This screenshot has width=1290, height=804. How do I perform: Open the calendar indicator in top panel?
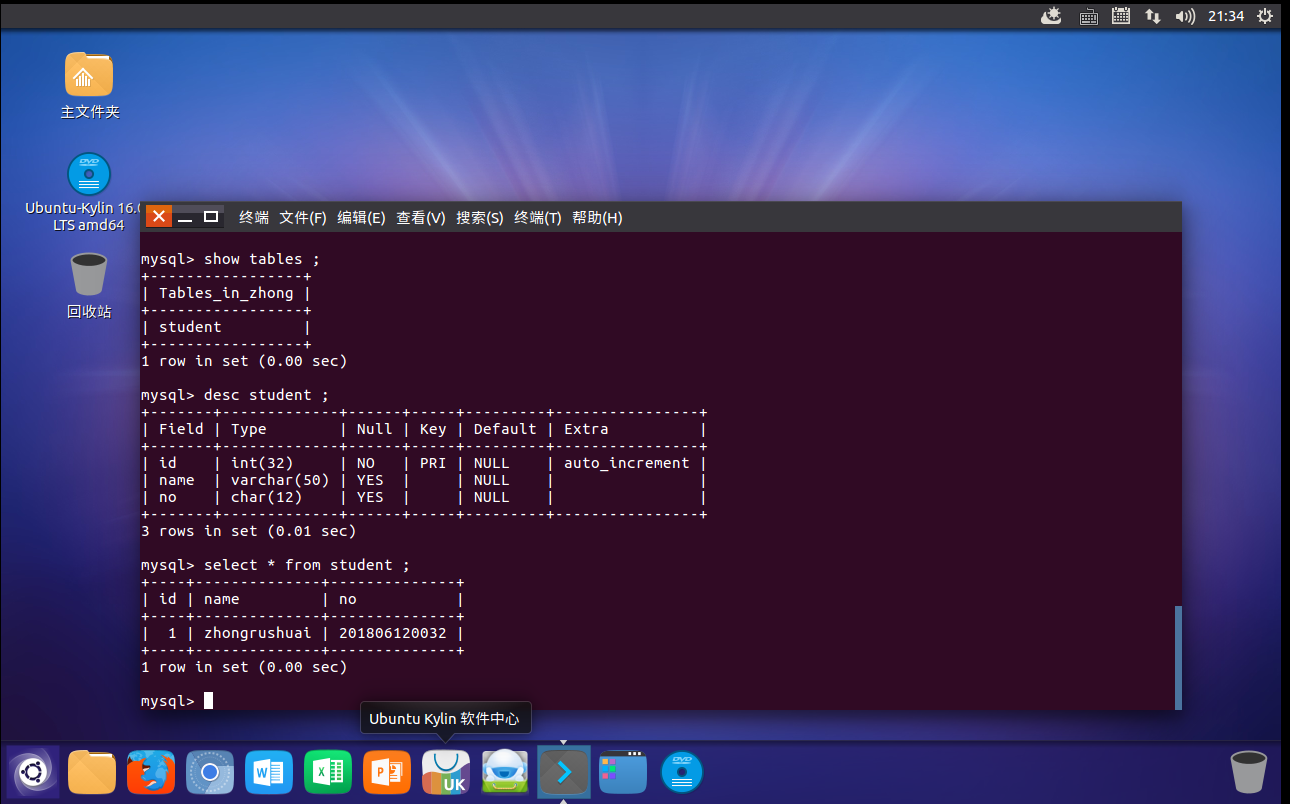coord(1121,16)
